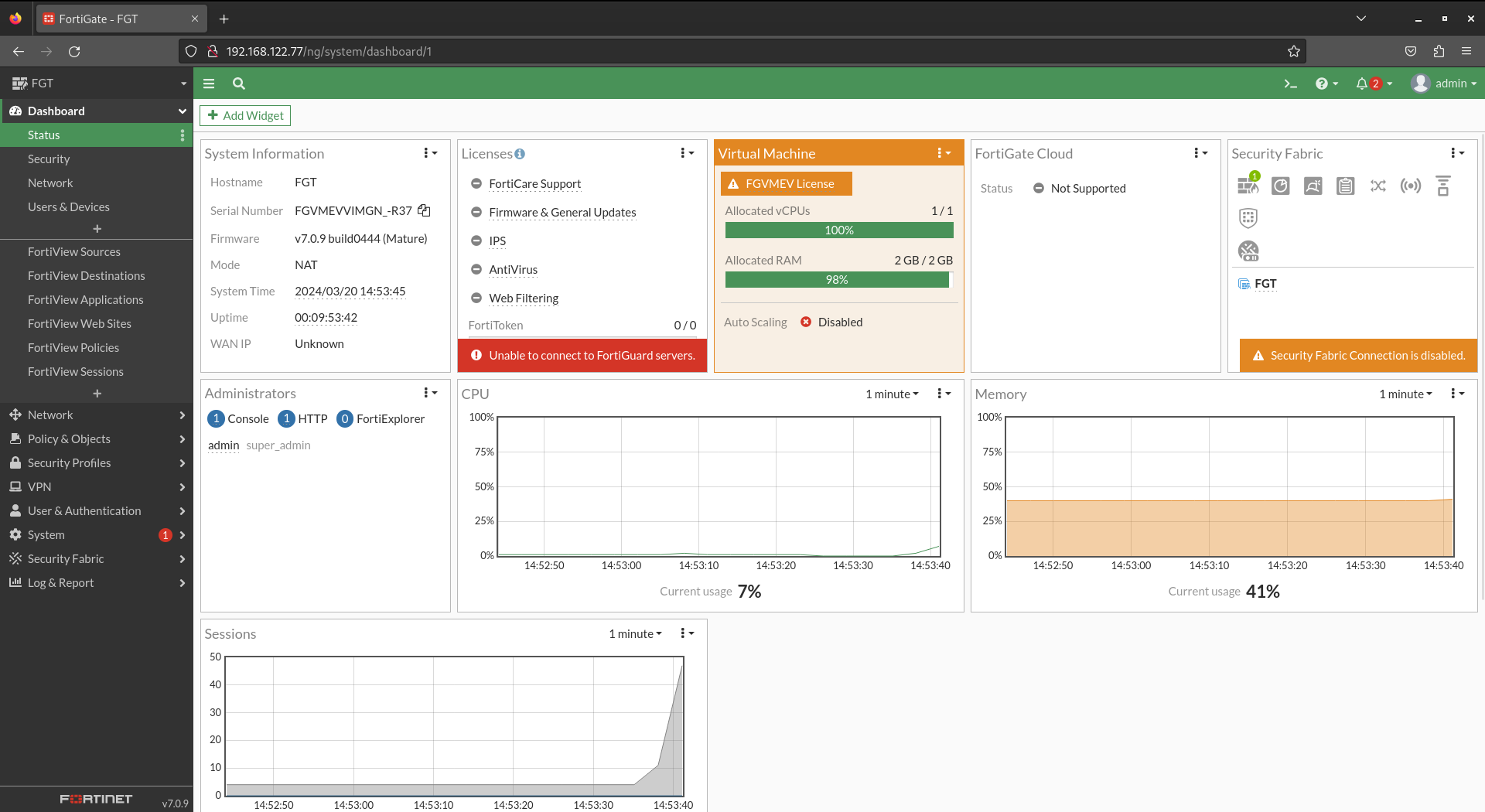Viewport: 1485px width, 812px height.
Task: Expand the VPN menu
Action: 97,487
